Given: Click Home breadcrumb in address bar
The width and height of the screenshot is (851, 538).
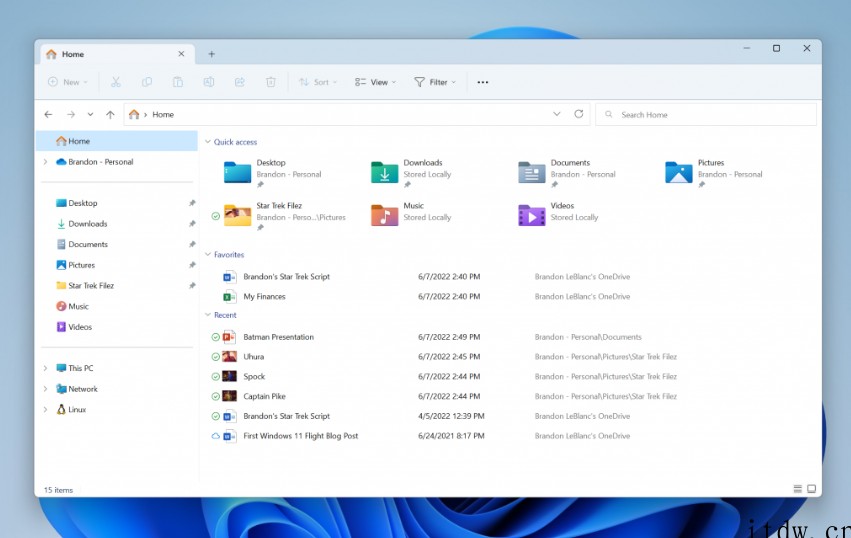Looking at the screenshot, I should point(163,115).
